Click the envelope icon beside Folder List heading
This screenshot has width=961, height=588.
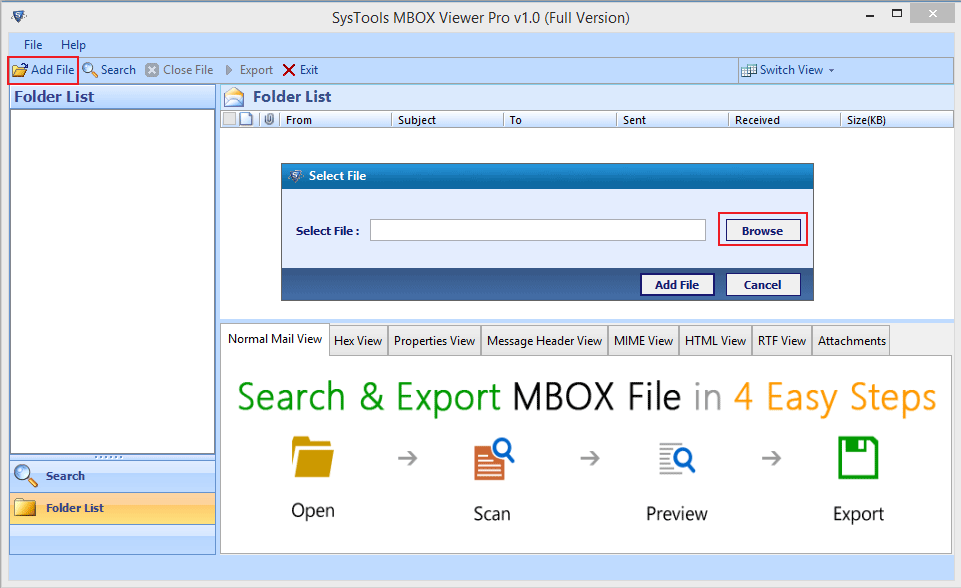(x=234, y=97)
